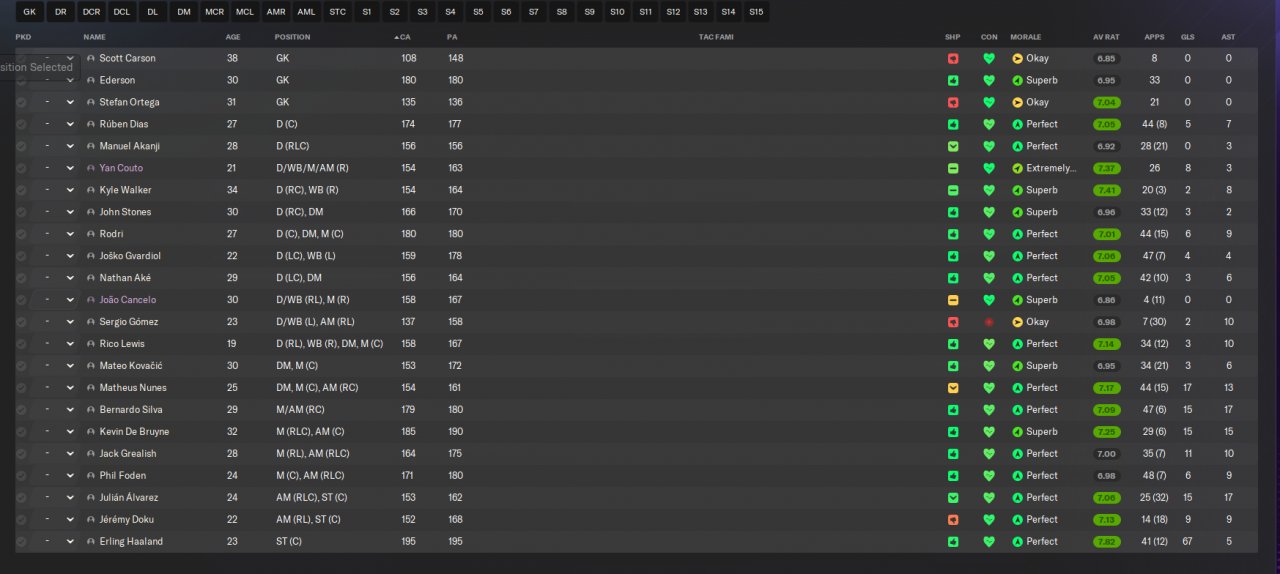Select the S15 substitute slot button
The height and width of the screenshot is (574, 1280).
pyautogui.click(x=756, y=12)
